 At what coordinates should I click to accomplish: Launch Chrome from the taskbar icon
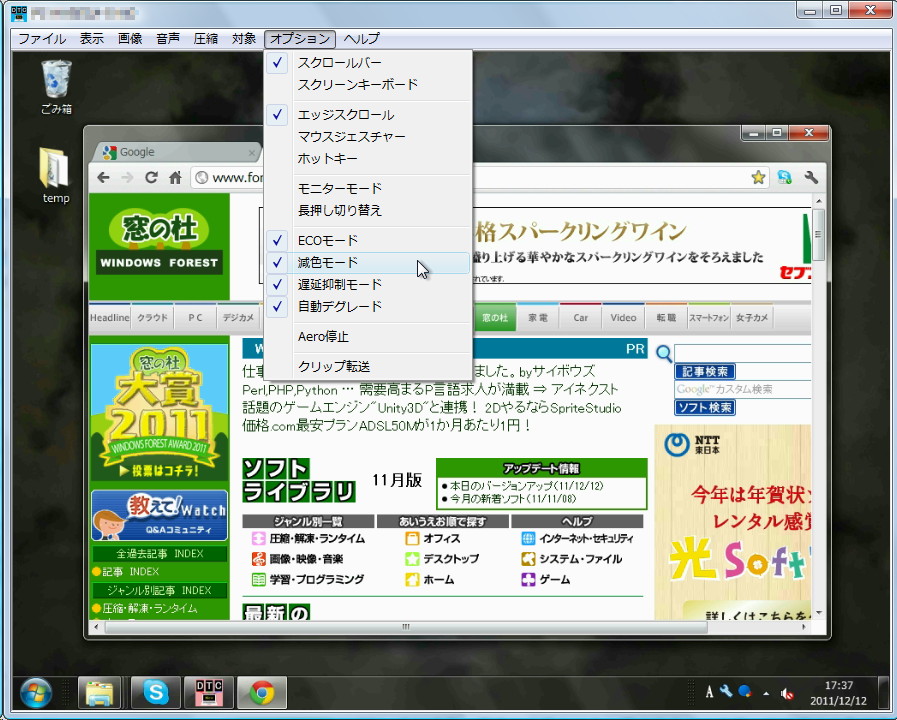[x=262, y=691]
